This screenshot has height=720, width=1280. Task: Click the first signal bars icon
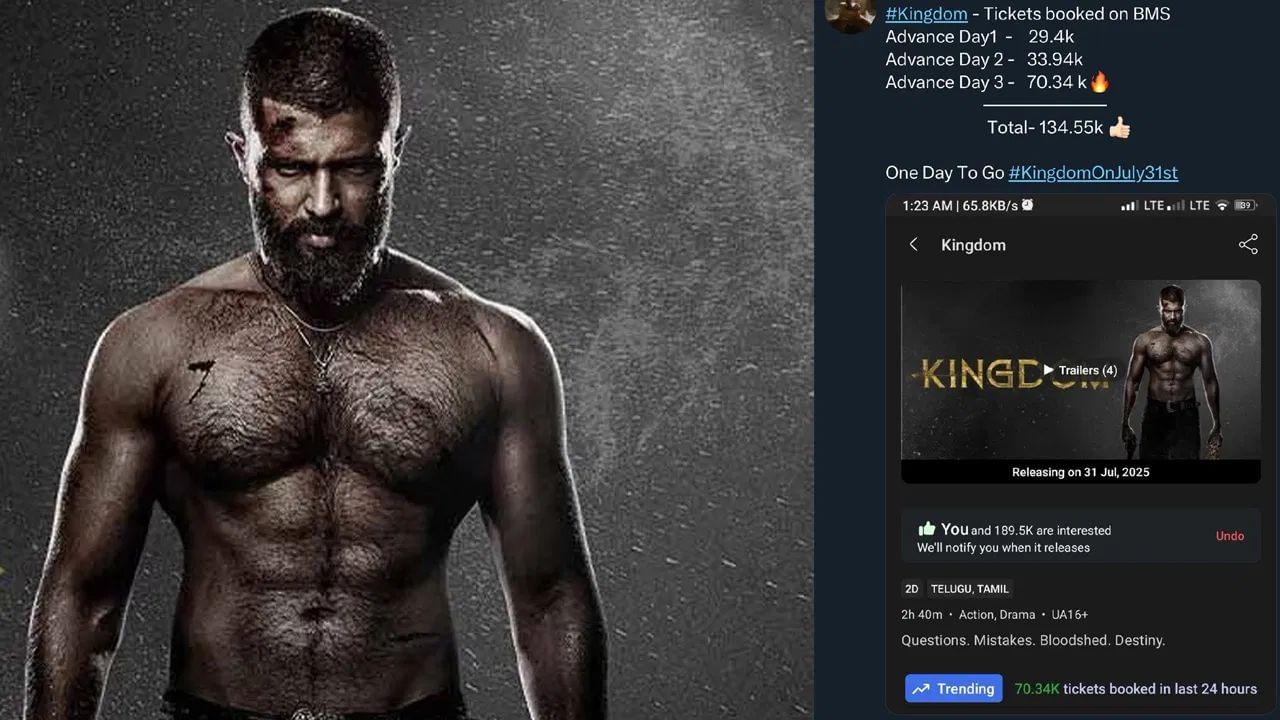pos(1129,205)
